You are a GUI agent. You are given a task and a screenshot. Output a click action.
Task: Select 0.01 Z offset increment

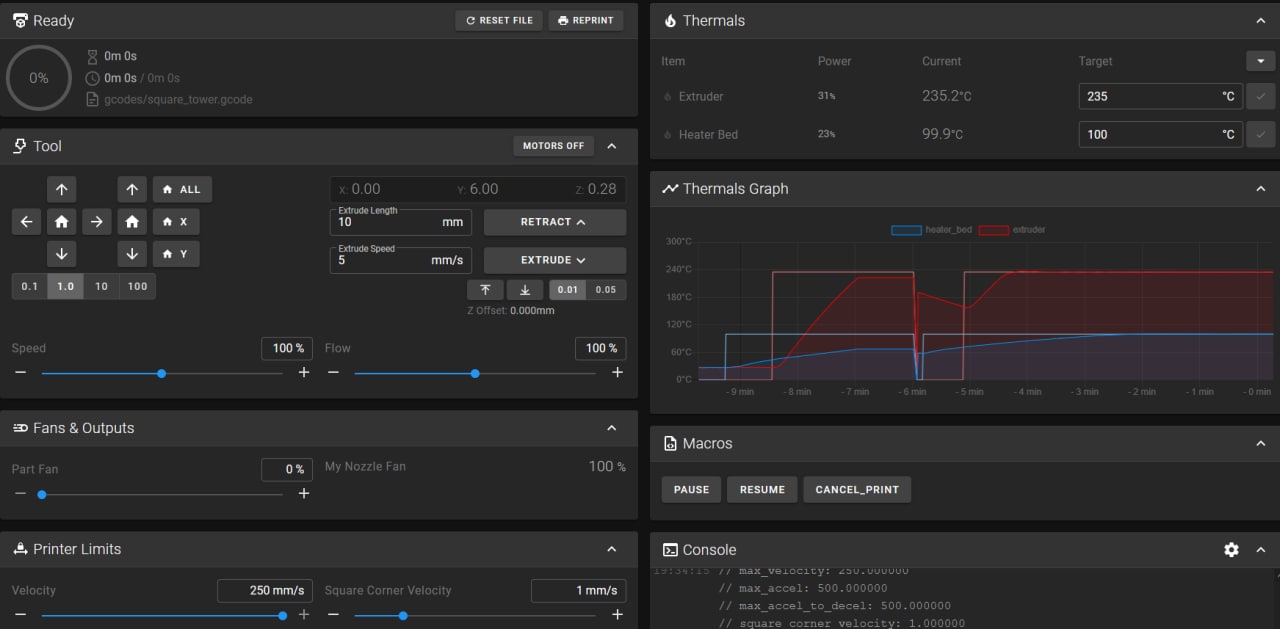point(568,290)
